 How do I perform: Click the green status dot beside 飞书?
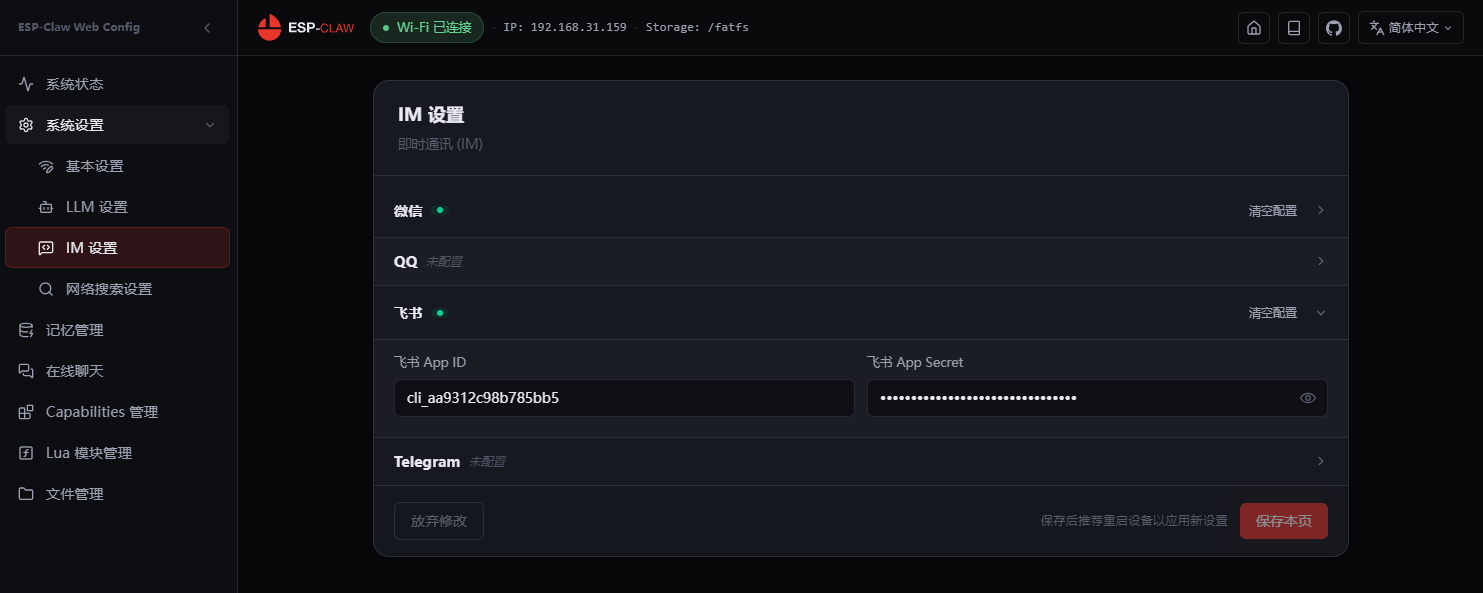[439, 313]
